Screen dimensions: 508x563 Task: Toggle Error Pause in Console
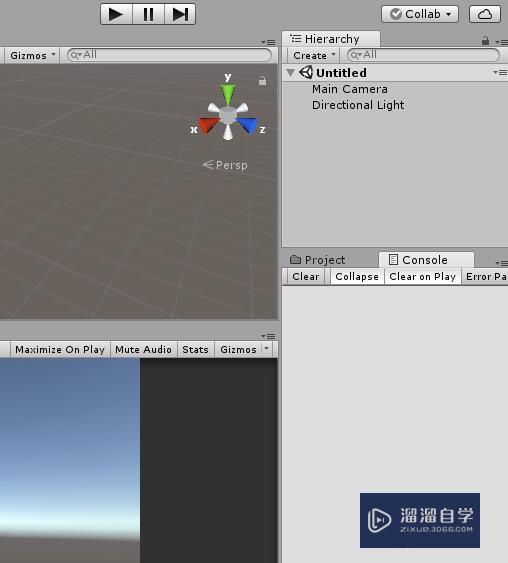(485, 276)
